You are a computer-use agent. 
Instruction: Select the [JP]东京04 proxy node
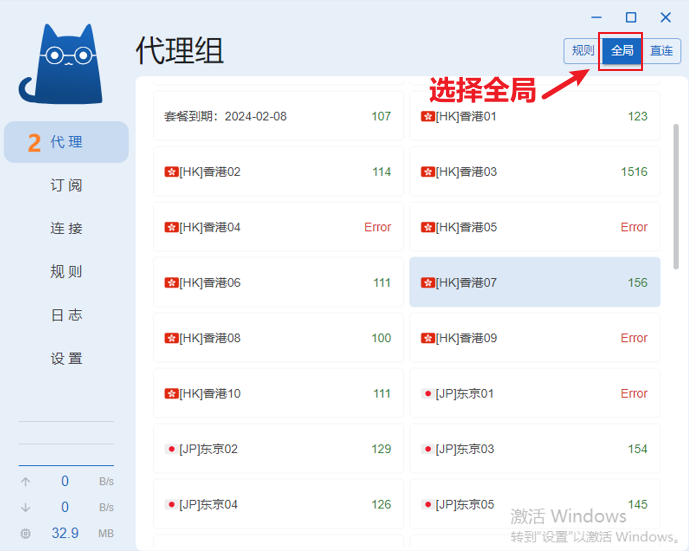click(278, 504)
